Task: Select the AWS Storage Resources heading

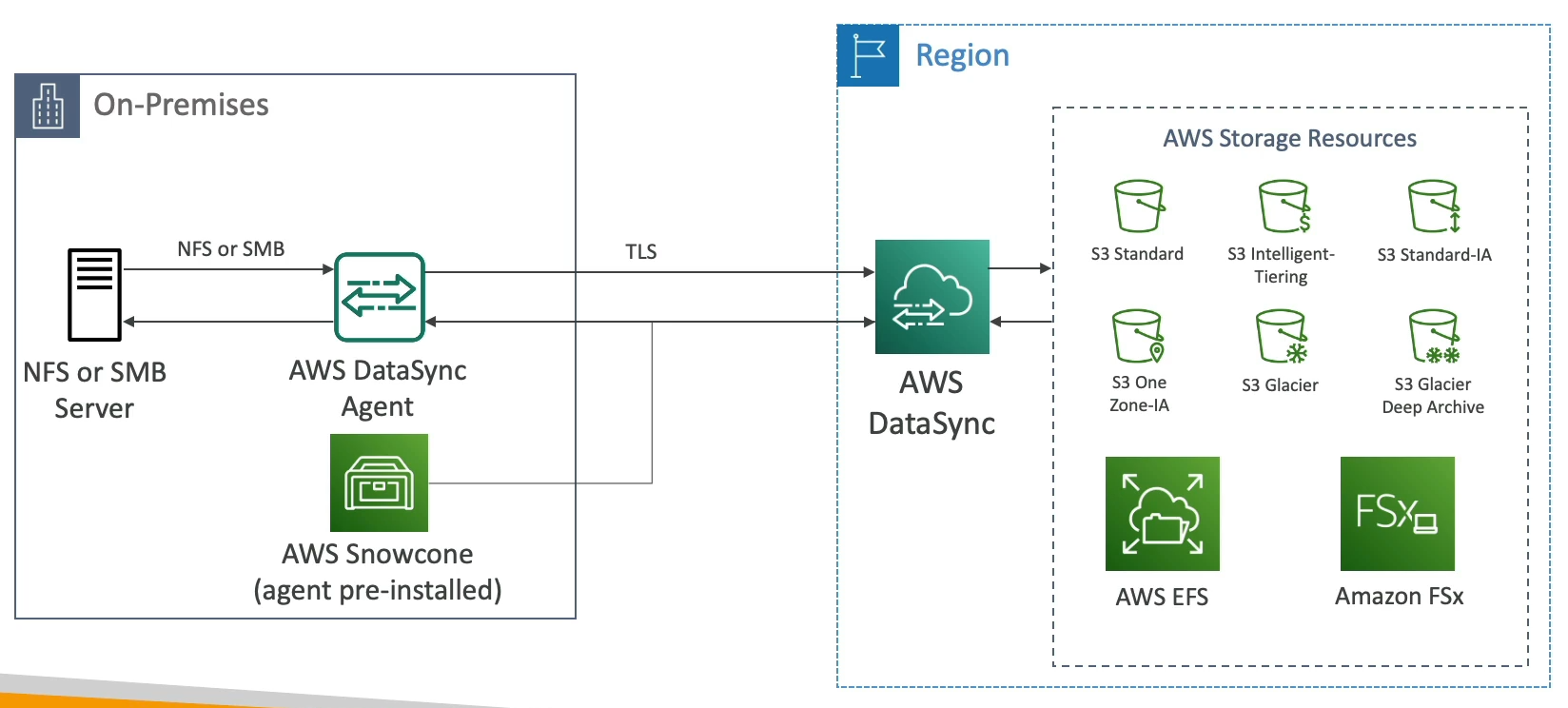Action: (x=1289, y=139)
